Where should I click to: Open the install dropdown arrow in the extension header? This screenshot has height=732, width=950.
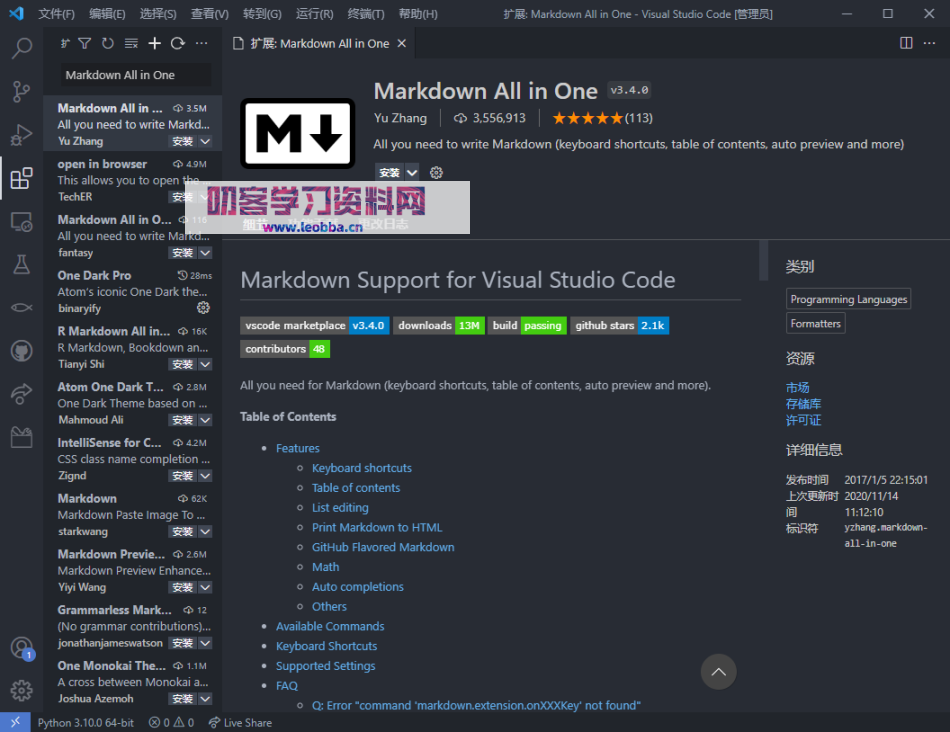(412, 172)
